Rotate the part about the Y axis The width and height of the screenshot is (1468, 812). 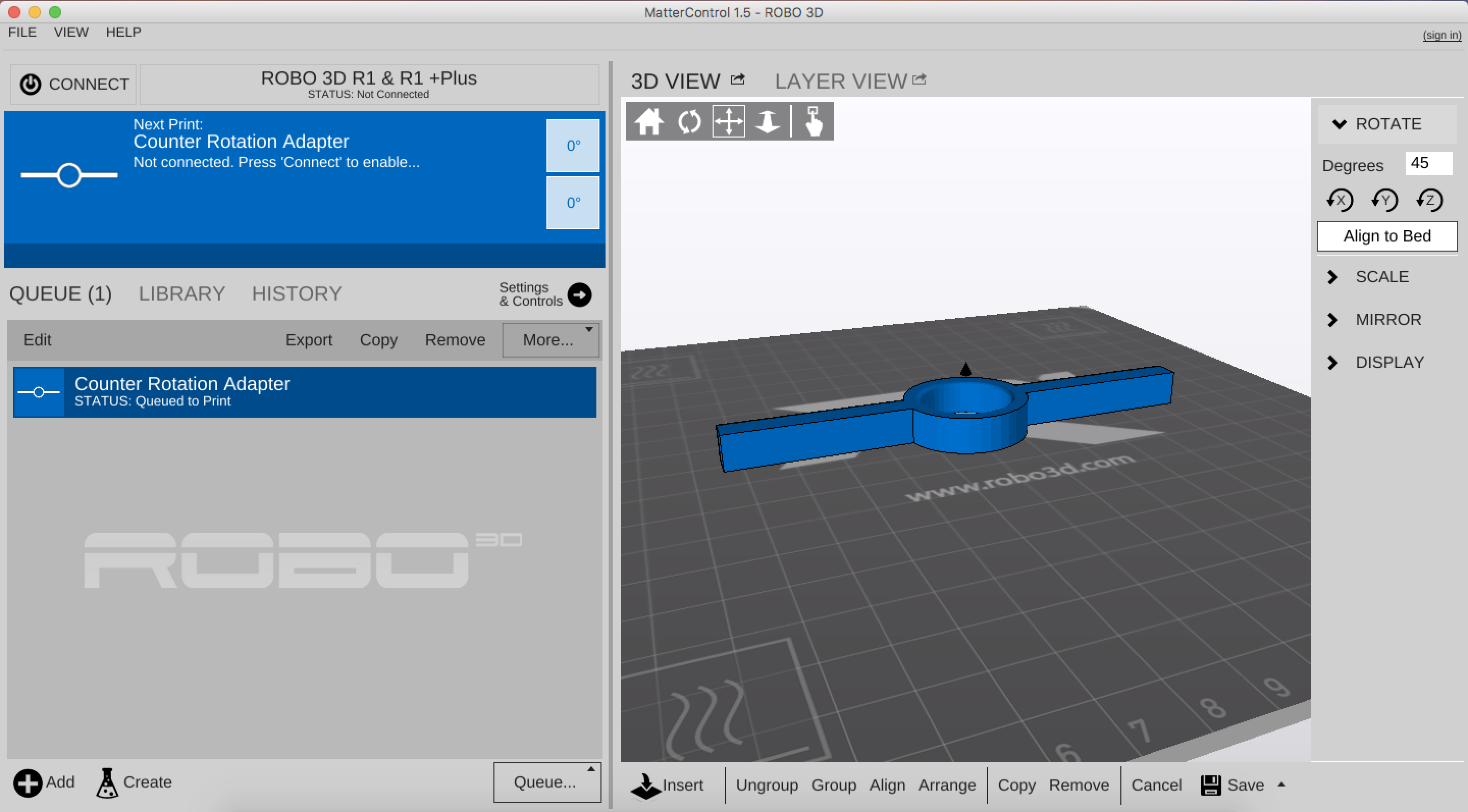coord(1385,200)
